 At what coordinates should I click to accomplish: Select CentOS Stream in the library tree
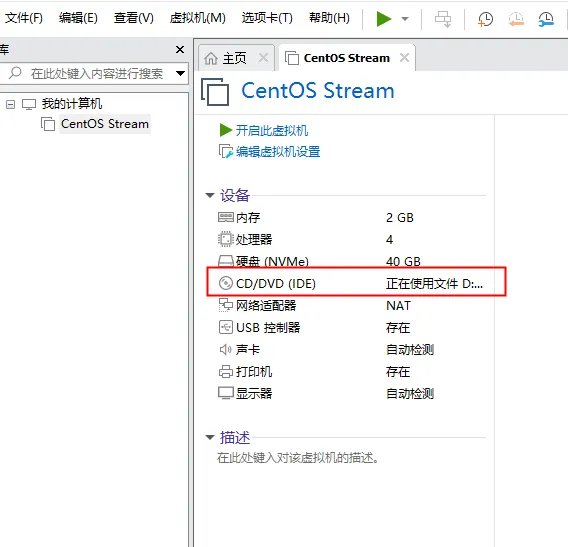pos(105,124)
